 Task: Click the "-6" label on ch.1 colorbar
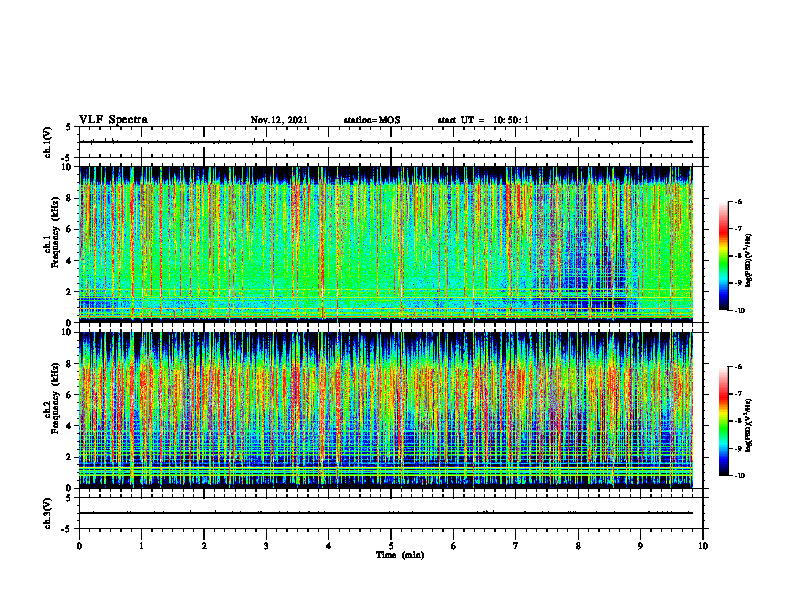(738, 201)
